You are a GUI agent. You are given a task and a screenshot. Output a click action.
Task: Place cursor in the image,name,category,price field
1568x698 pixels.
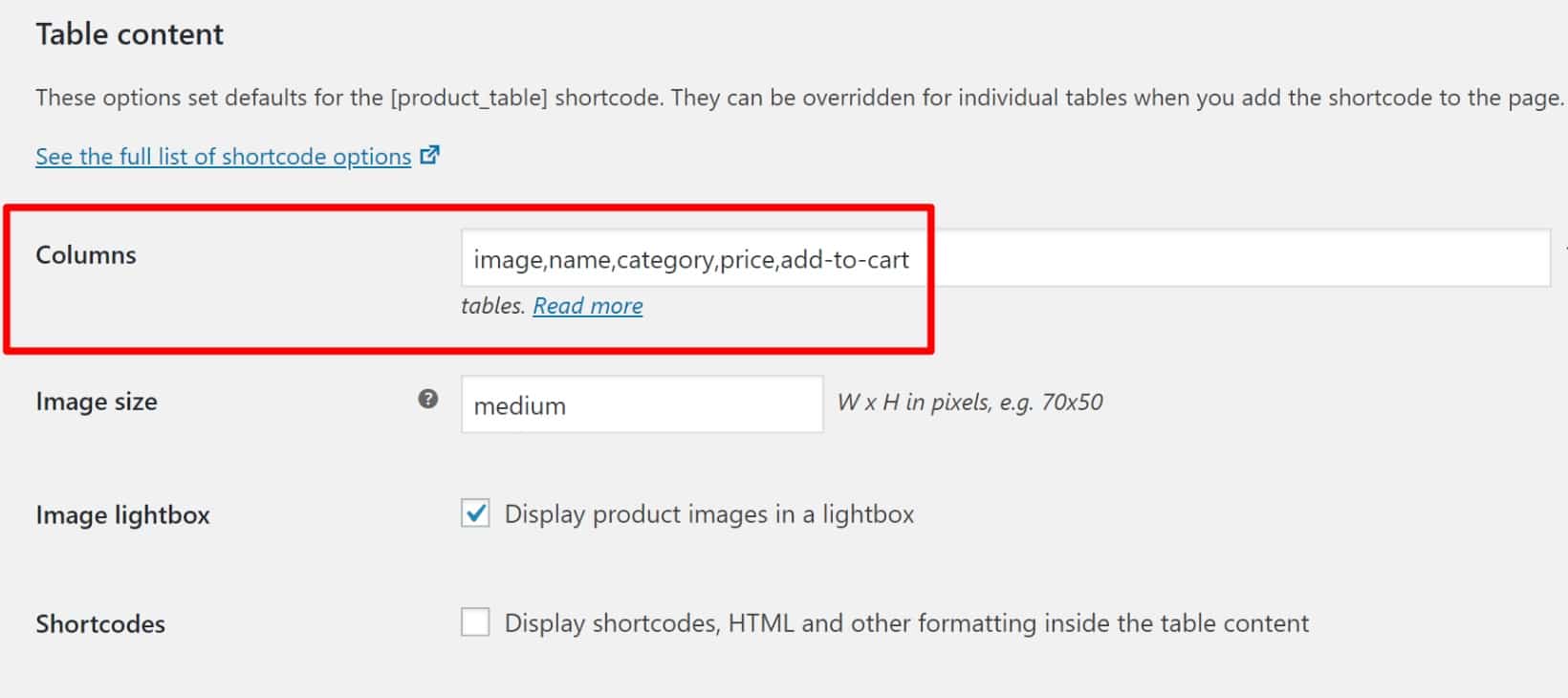click(693, 258)
